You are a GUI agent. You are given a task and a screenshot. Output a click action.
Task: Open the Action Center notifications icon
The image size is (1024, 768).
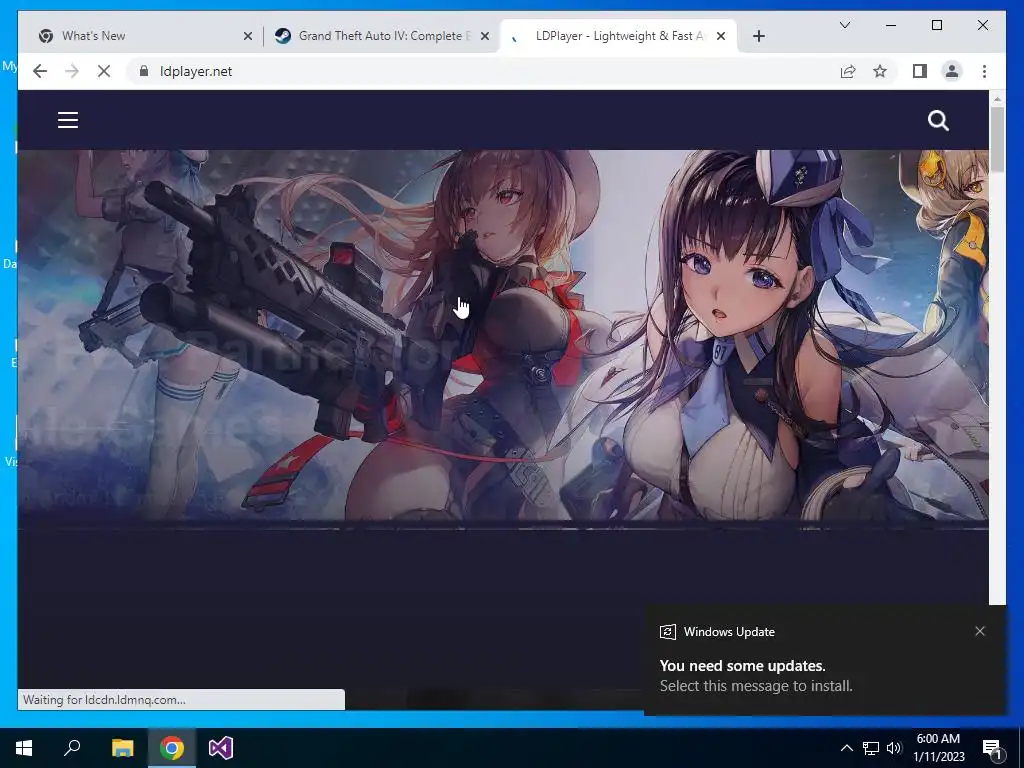992,748
